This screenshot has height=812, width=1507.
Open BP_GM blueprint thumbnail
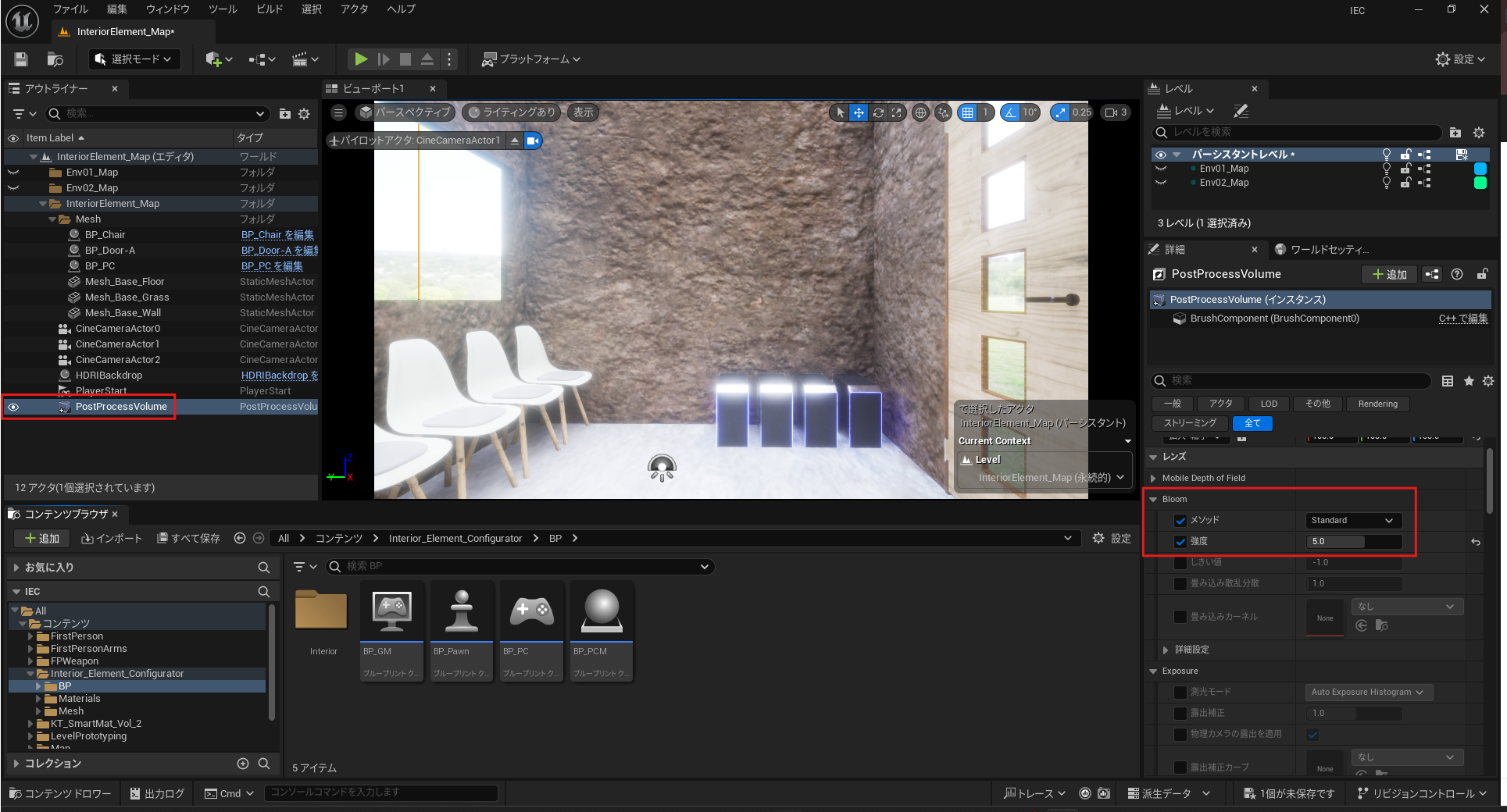click(x=391, y=611)
